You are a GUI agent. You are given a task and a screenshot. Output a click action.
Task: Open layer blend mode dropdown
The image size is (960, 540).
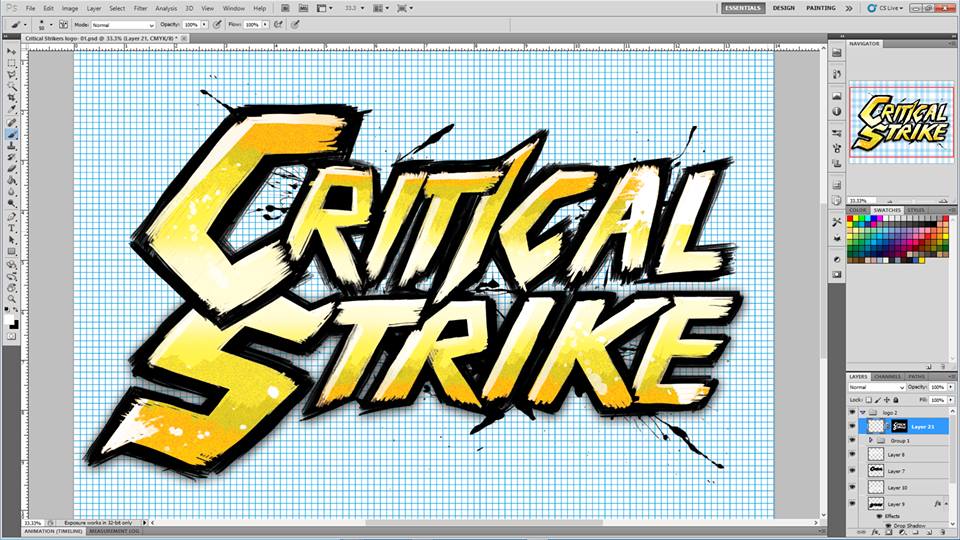[x=876, y=388]
